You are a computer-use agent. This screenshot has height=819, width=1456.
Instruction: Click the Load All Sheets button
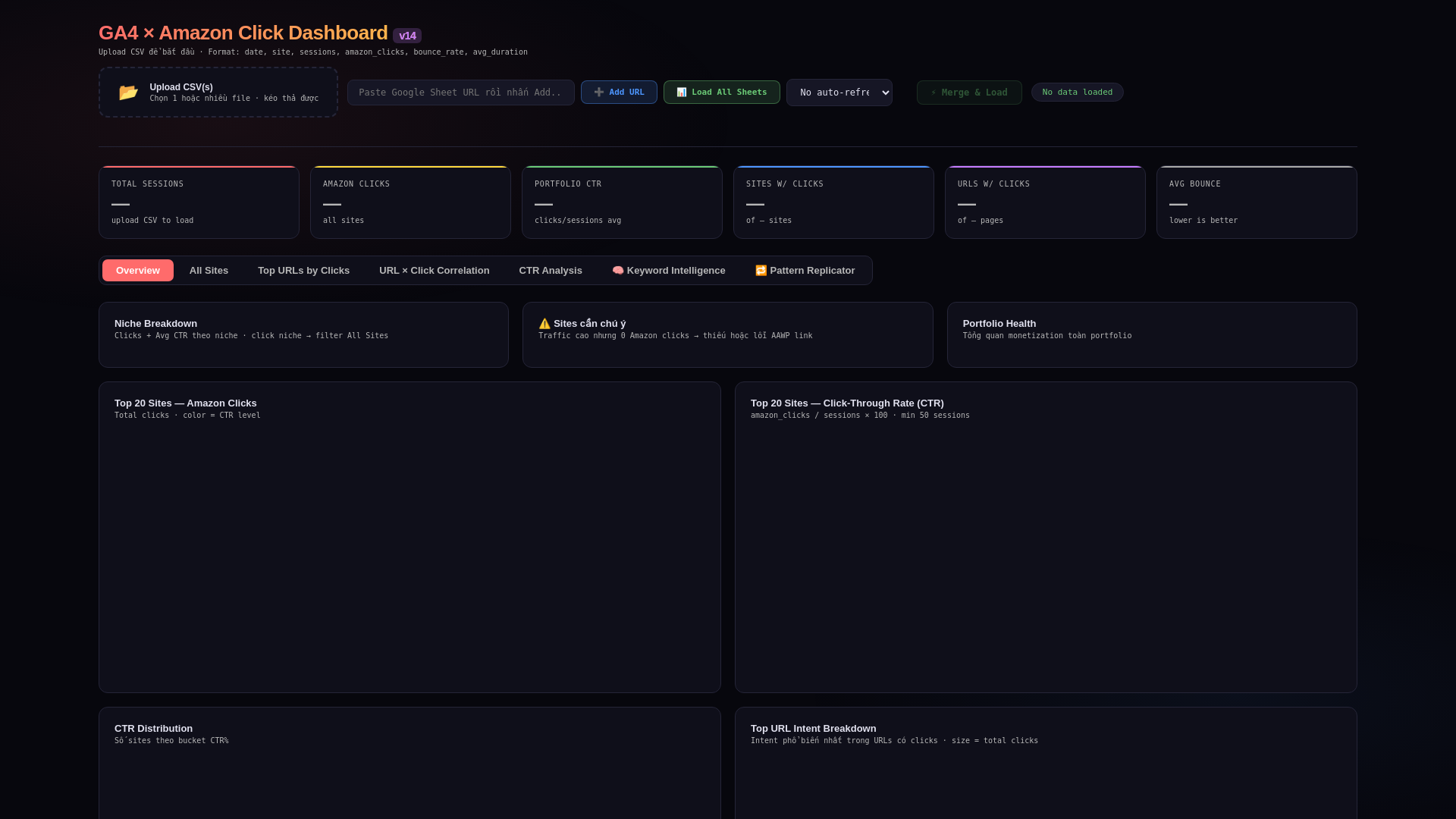pyautogui.click(x=722, y=93)
